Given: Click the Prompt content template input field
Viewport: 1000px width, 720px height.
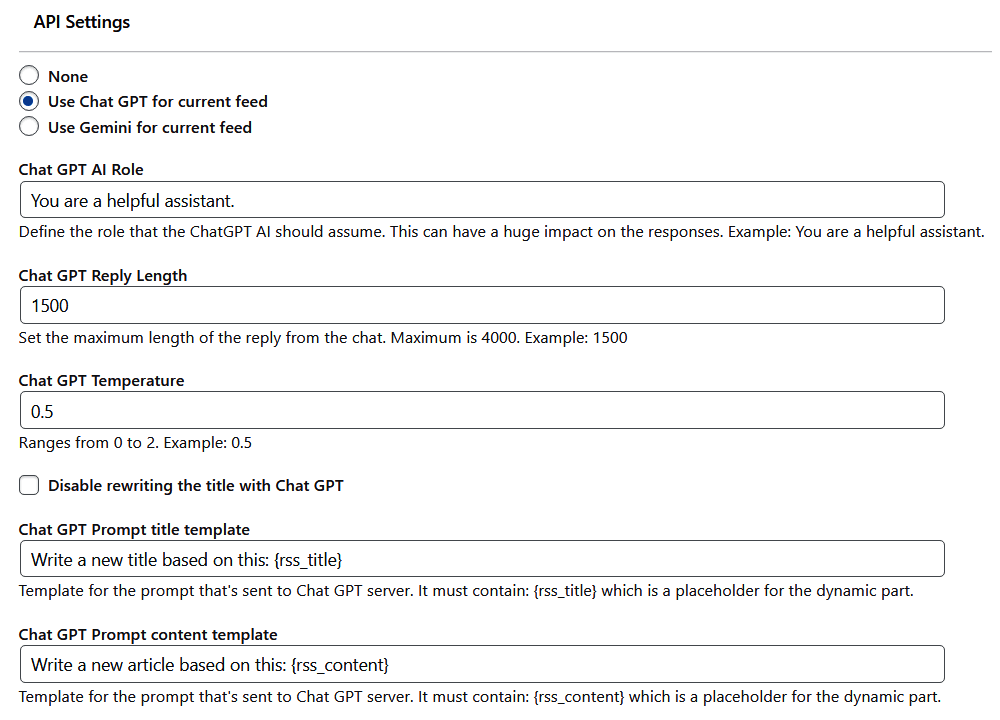Looking at the screenshot, I should click(482, 665).
